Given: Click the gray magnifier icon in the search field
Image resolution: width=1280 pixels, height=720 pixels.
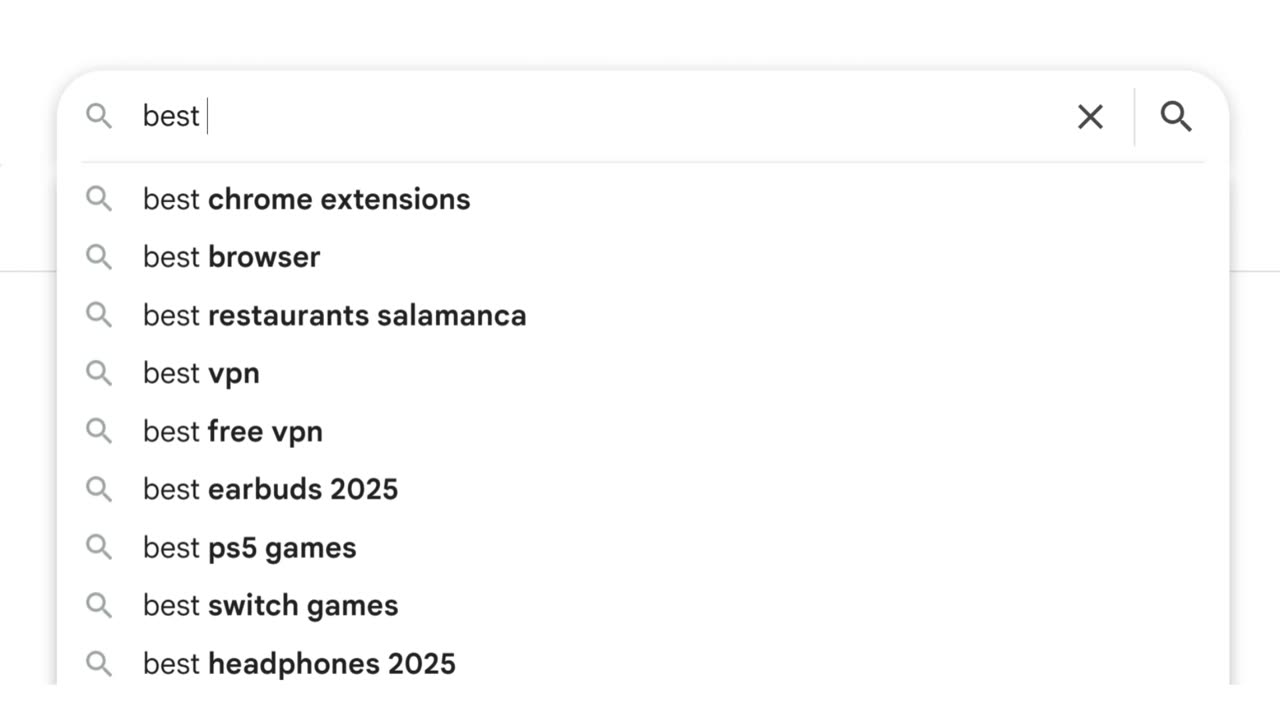Looking at the screenshot, I should point(99,116).
